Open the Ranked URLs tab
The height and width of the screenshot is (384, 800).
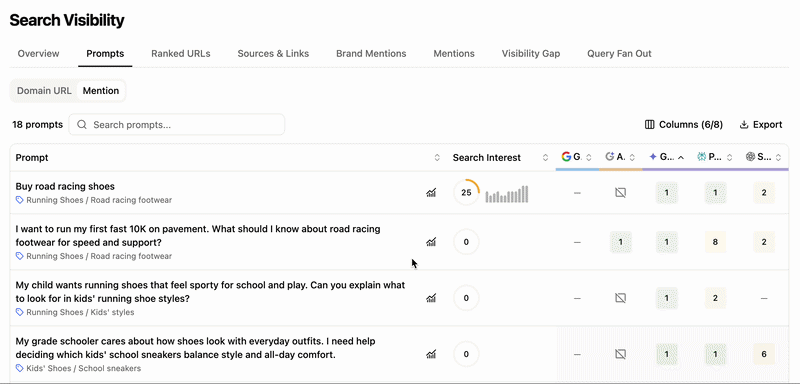(x=181, y=54)
